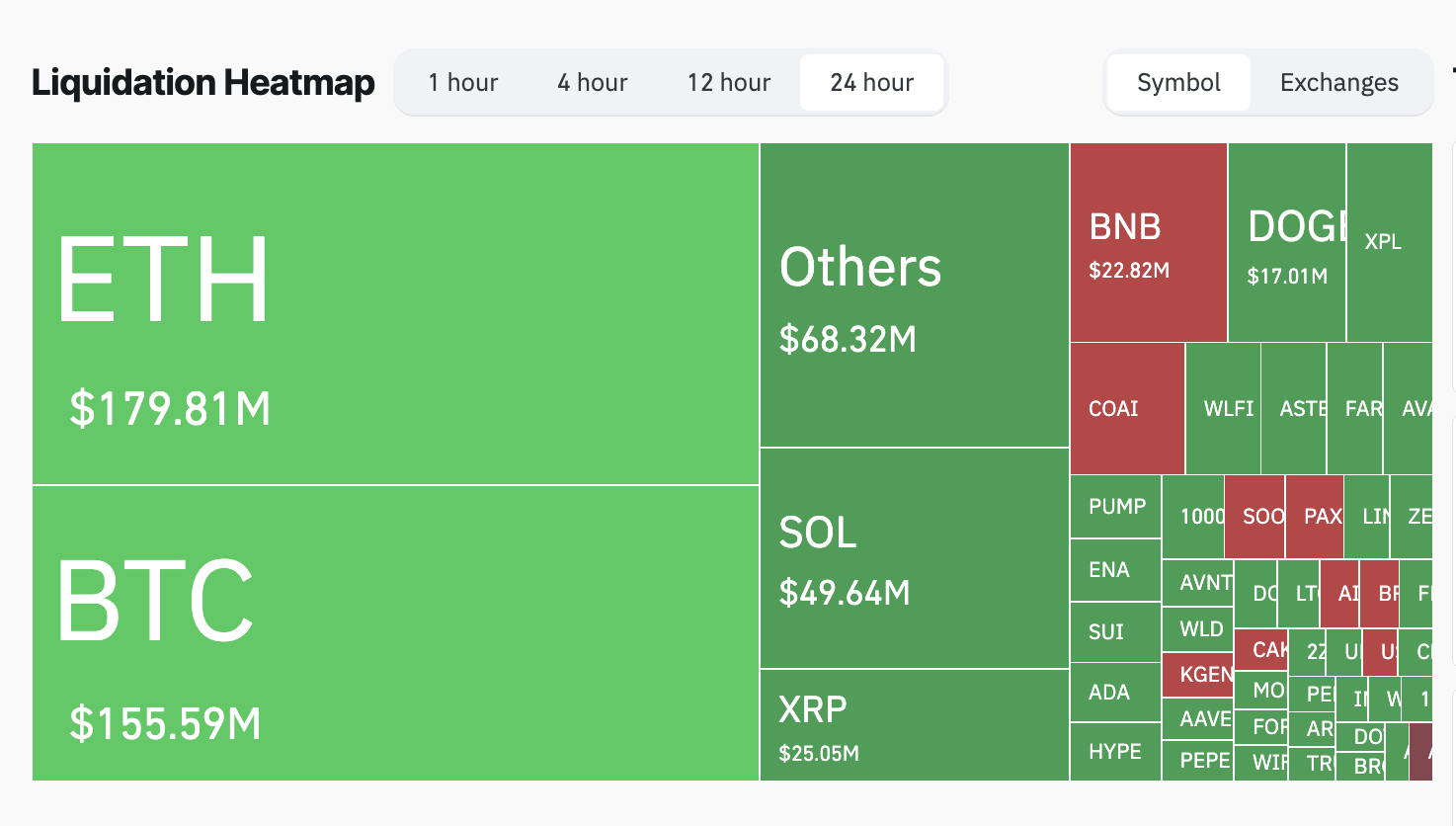Select the HYPE tile
Screen dimensions: 1456x826
pyautogui.click(x=1114, y=752)
